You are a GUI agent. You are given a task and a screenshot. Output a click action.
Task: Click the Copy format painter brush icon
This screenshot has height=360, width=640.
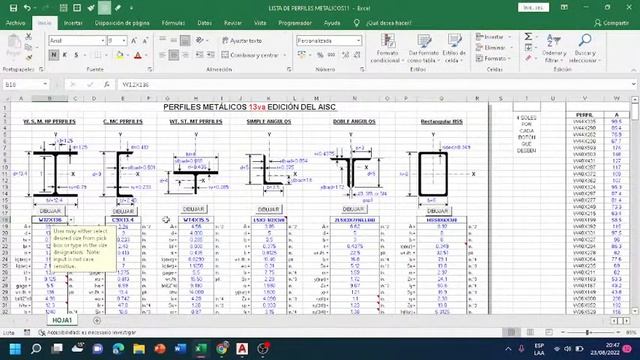pos(29,58)
